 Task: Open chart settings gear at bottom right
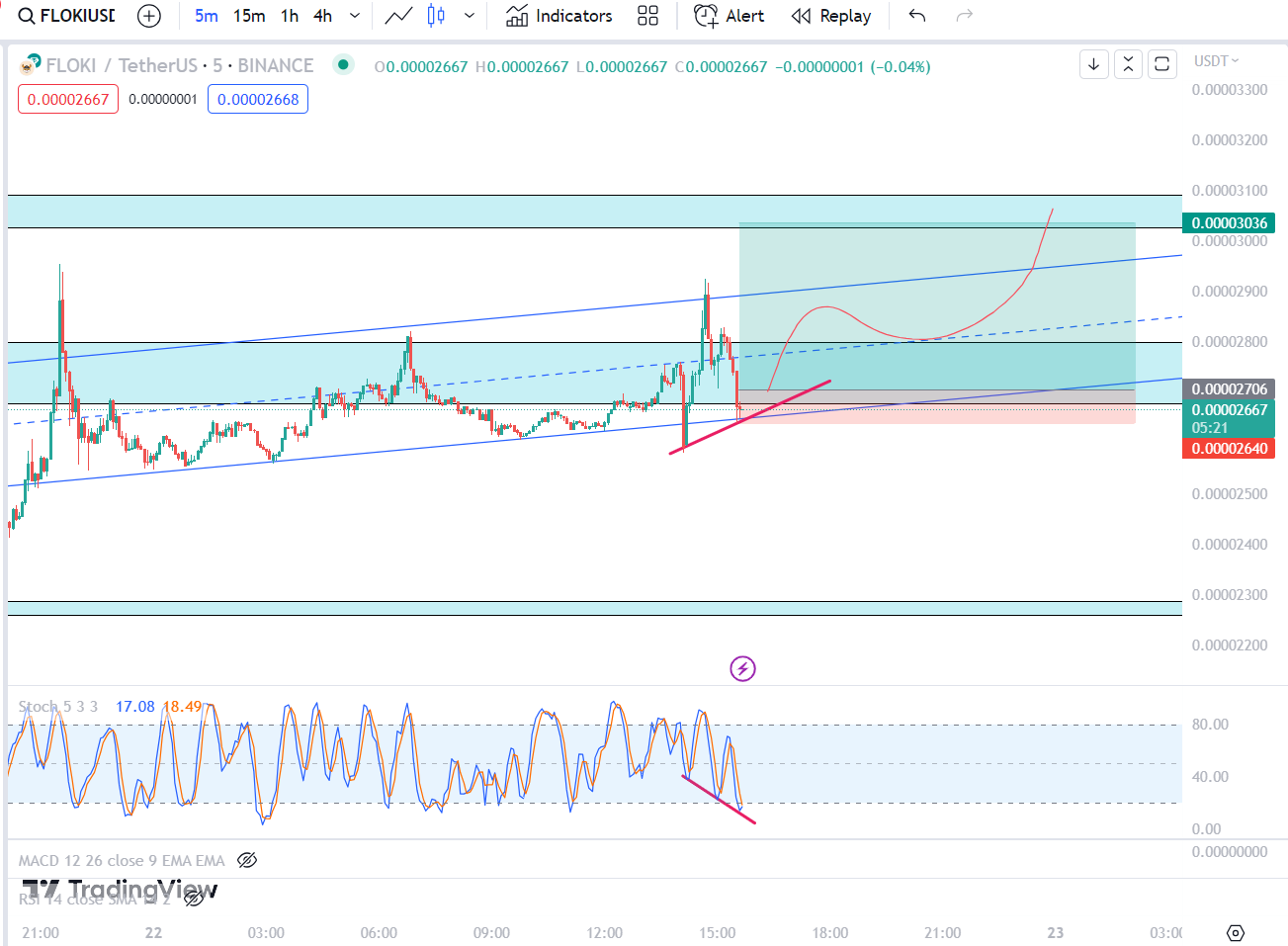[x=1235, y=932]
